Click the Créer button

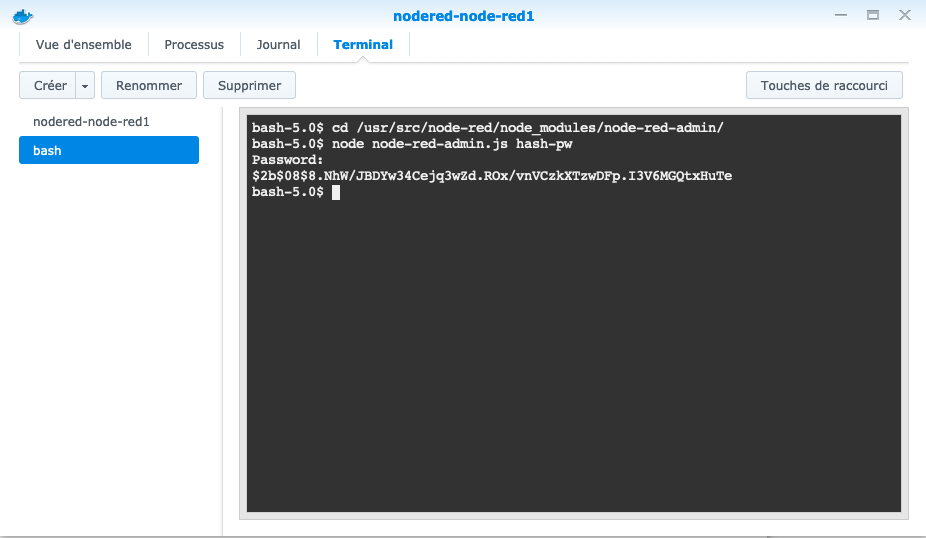point(48,86)
